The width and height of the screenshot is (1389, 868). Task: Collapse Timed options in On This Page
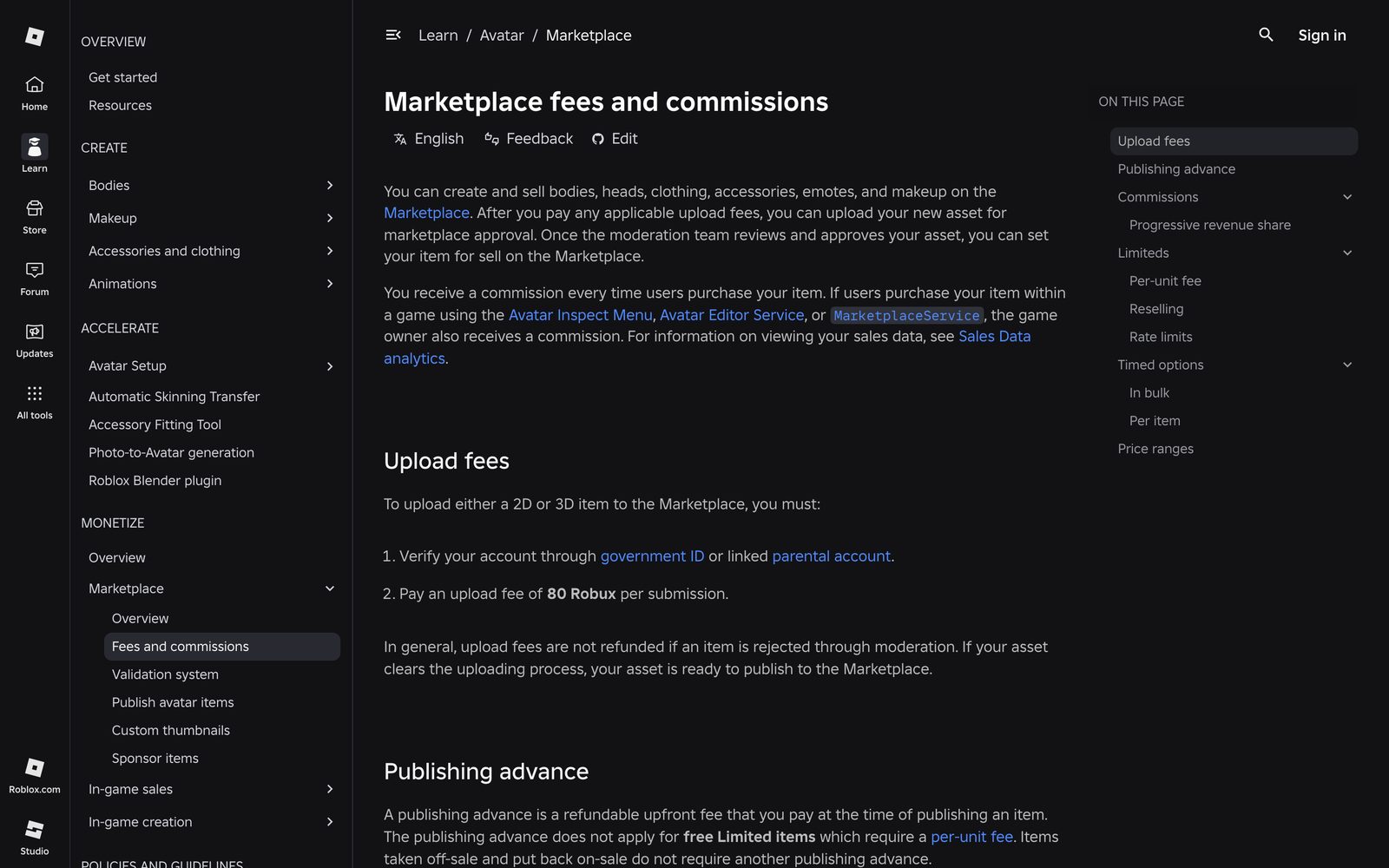coord(1347,365)
